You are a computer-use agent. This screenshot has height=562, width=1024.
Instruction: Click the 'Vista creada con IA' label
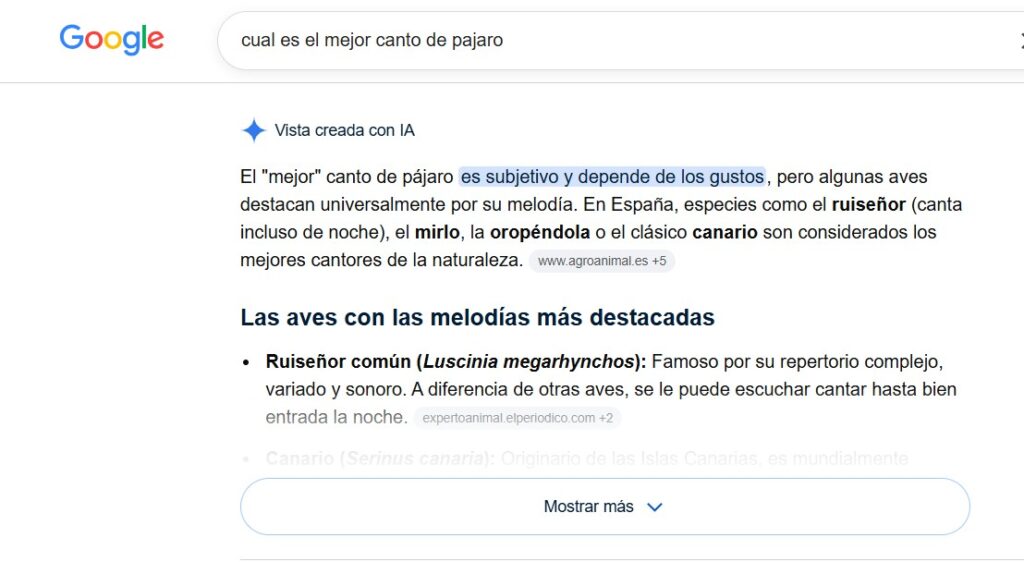point(344,131)
